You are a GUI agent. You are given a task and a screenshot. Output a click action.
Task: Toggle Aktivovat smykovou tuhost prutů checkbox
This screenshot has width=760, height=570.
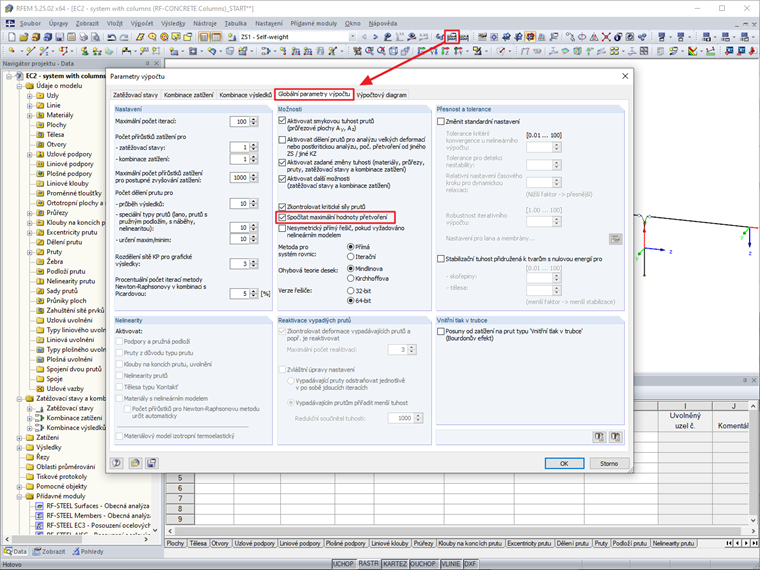(282, 121)
